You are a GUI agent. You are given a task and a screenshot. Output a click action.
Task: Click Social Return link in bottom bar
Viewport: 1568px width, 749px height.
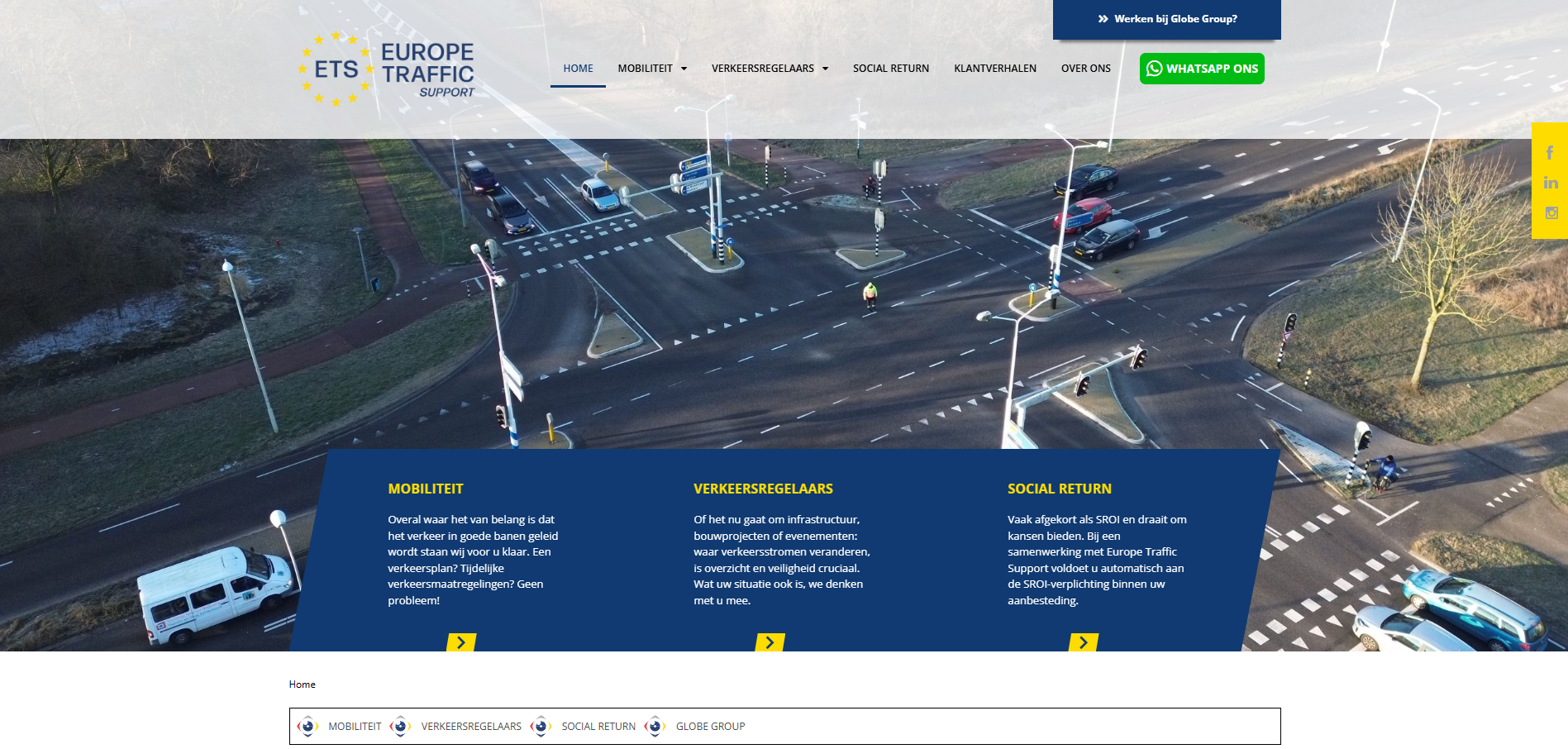pyautogui.click(x=598, y=727)
